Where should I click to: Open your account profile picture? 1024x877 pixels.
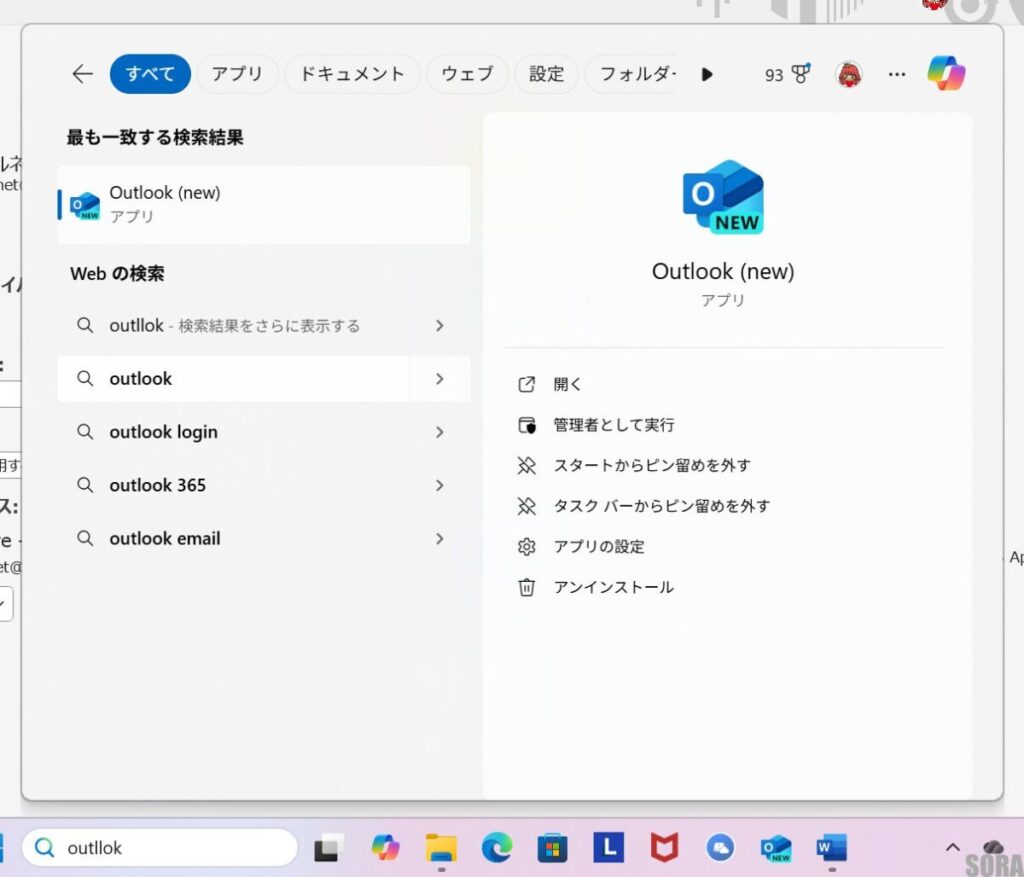pyautogui.click(x=849, y=73)
